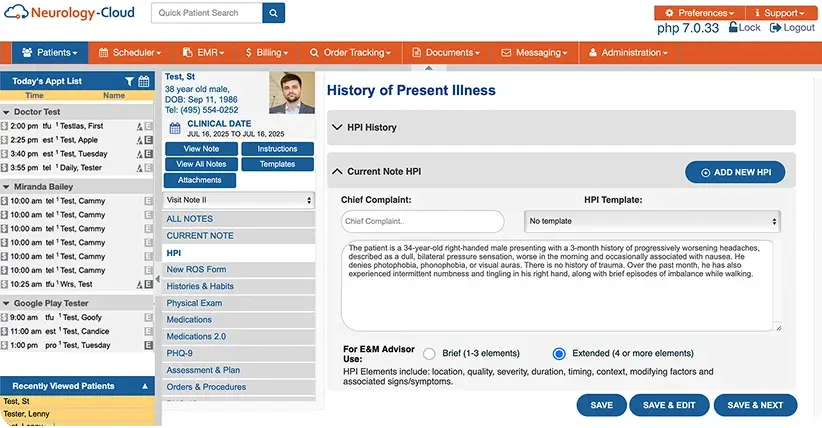The height and width of the screenshot is (428, 822).
Task: Click the A icon on Test, Apple row
Action: 139,140
